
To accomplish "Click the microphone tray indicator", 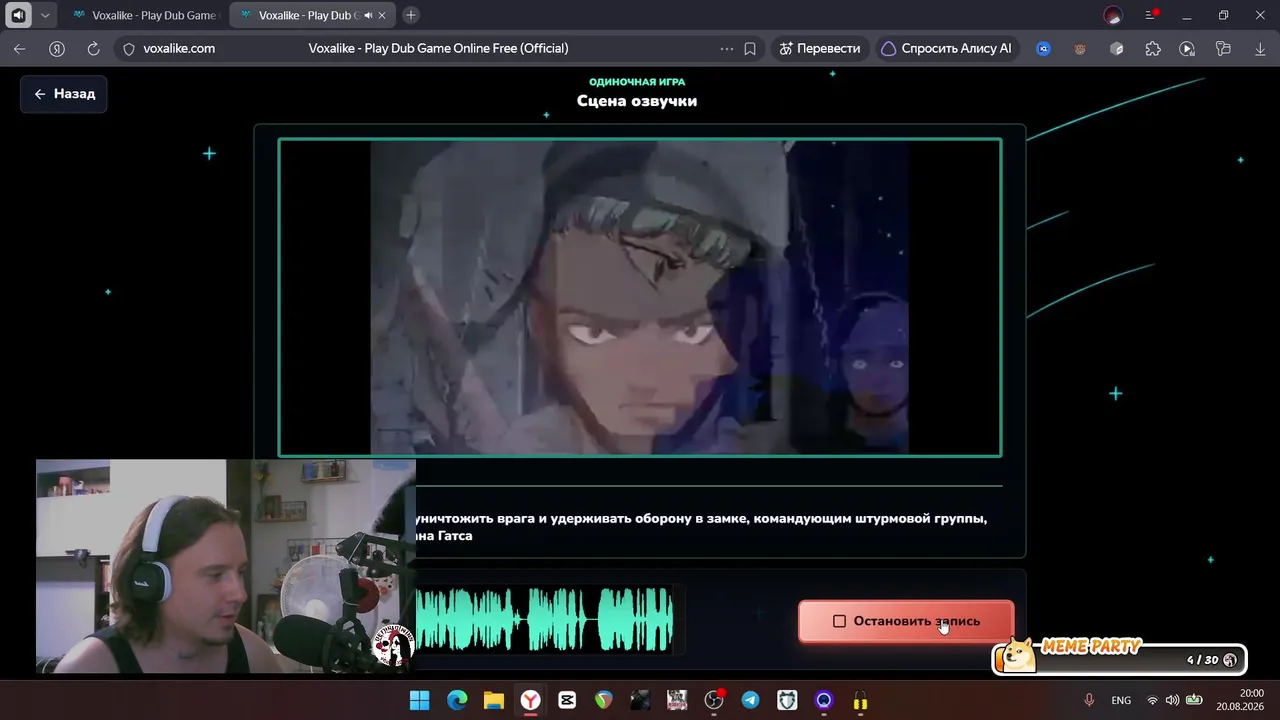I will click(1090, 700).
